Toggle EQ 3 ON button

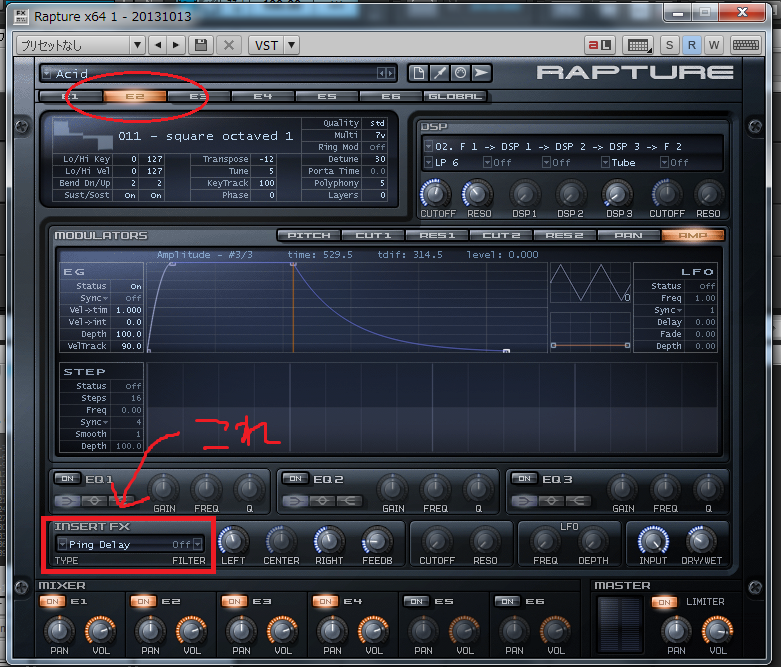tap(524, 479)
